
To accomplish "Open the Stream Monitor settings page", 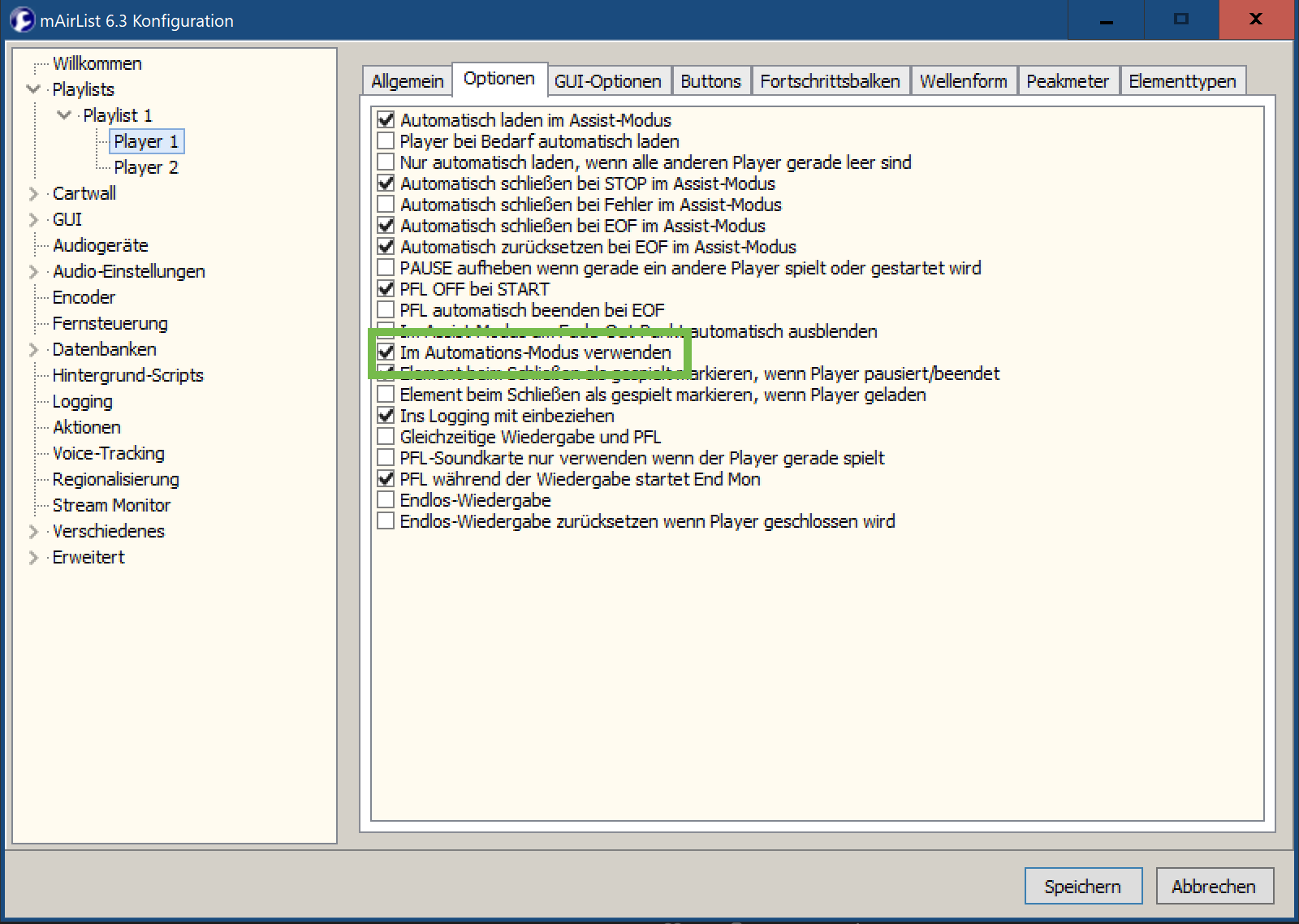I will (111, 505).
